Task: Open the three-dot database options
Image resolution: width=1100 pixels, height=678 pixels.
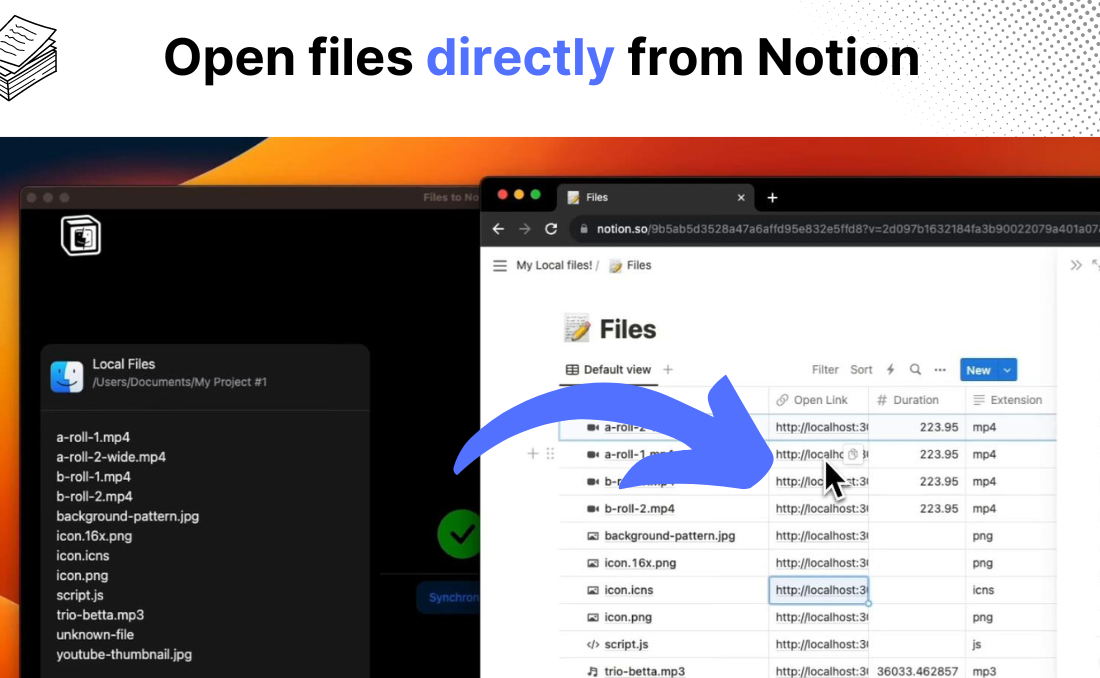Action: (x=940, y=370)
